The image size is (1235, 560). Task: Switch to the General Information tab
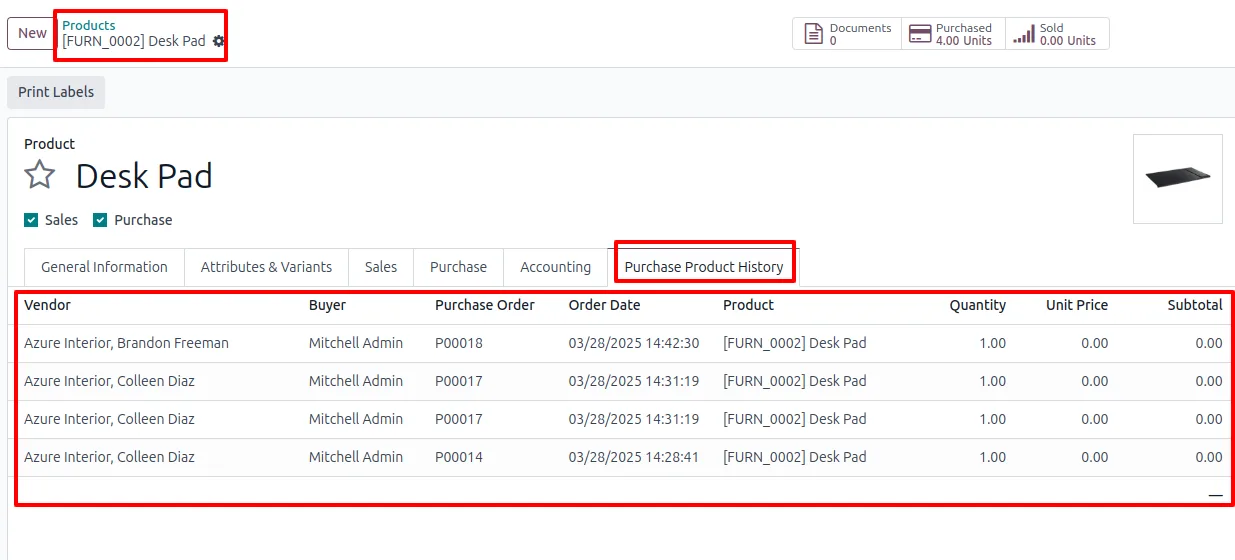point(104,267)
